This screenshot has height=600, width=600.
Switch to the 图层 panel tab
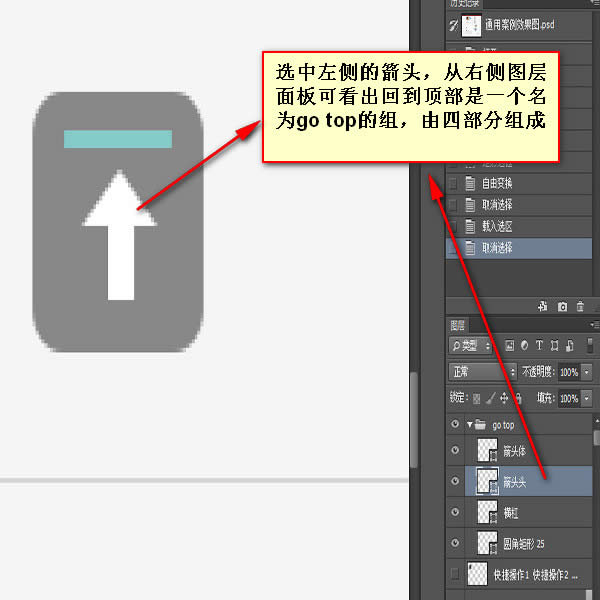point(458,325)
